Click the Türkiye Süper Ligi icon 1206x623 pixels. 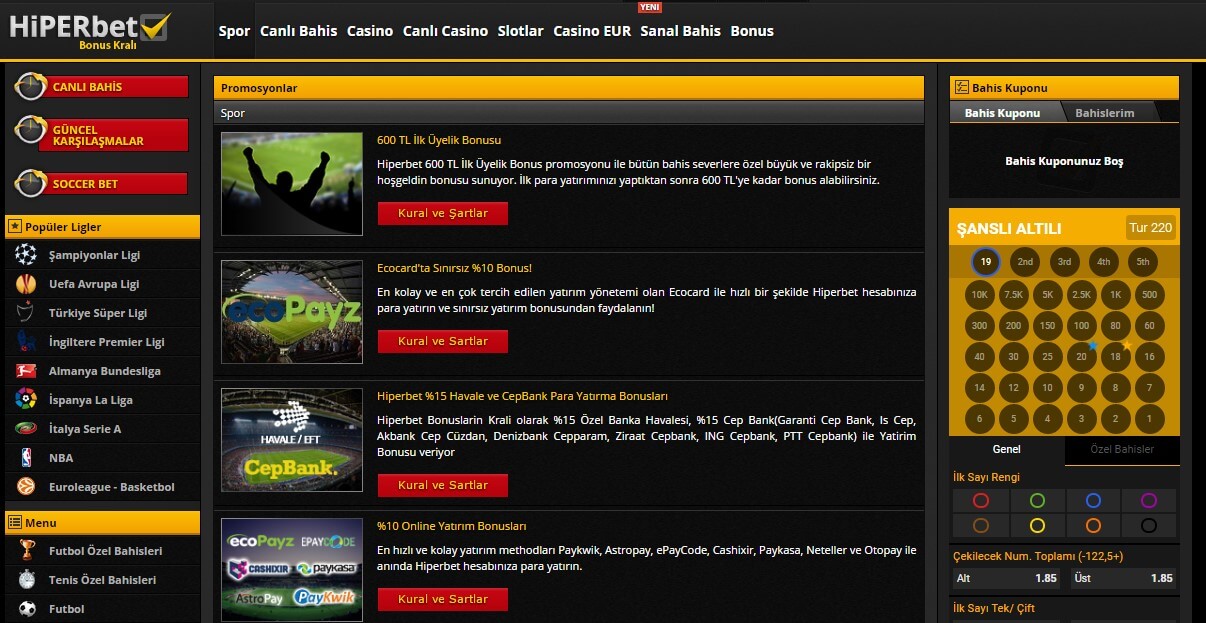coord(26,313)
